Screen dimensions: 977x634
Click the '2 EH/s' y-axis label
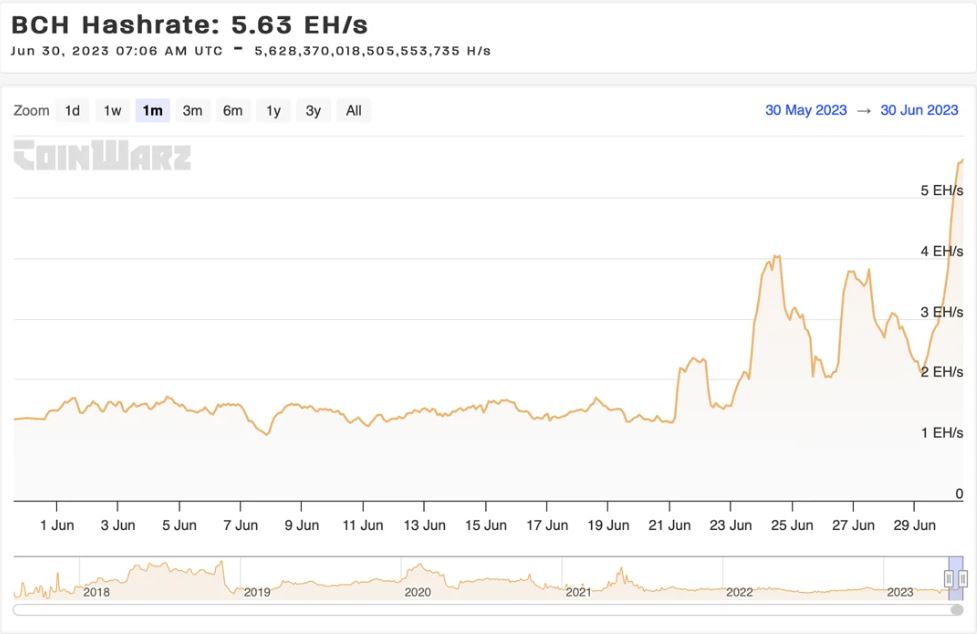pyautogui.click(x=941, y=372)
